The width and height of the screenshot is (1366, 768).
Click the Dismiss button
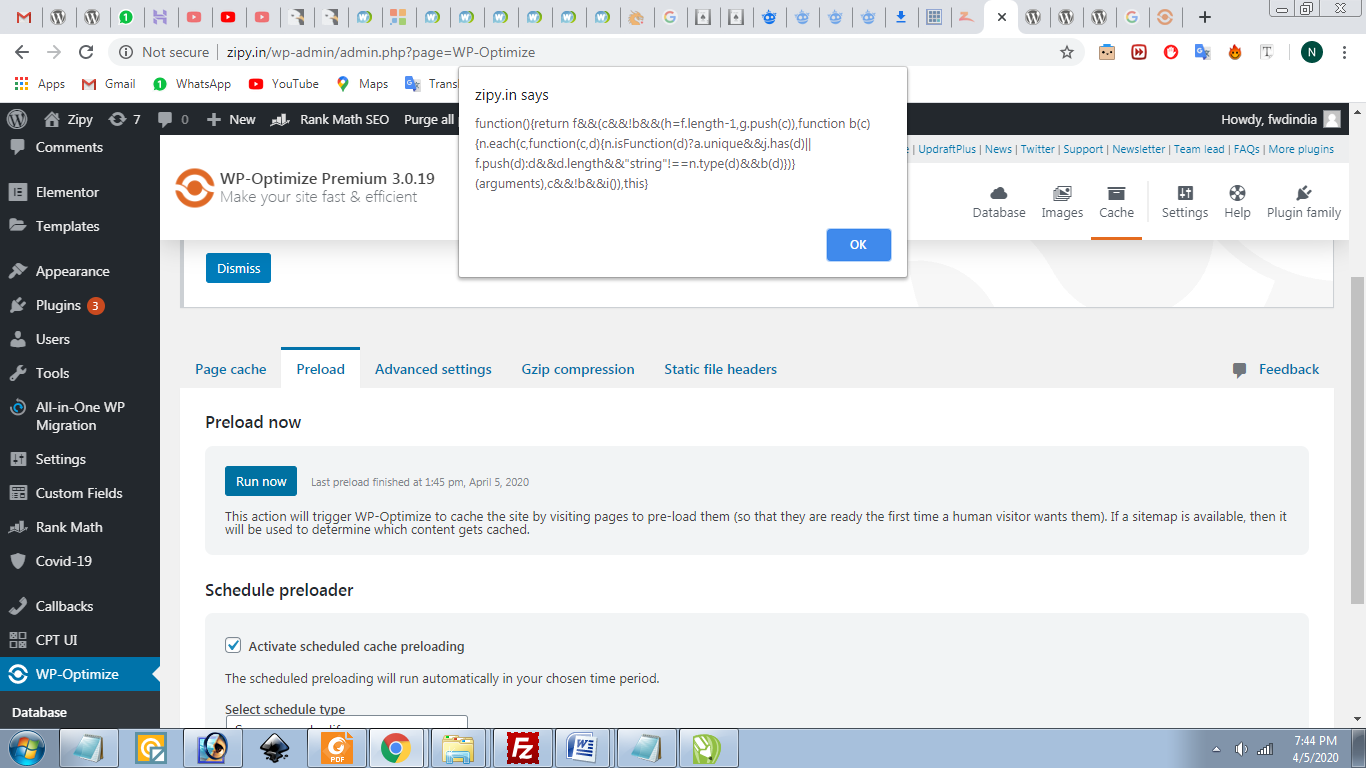(x=238, y=268)
